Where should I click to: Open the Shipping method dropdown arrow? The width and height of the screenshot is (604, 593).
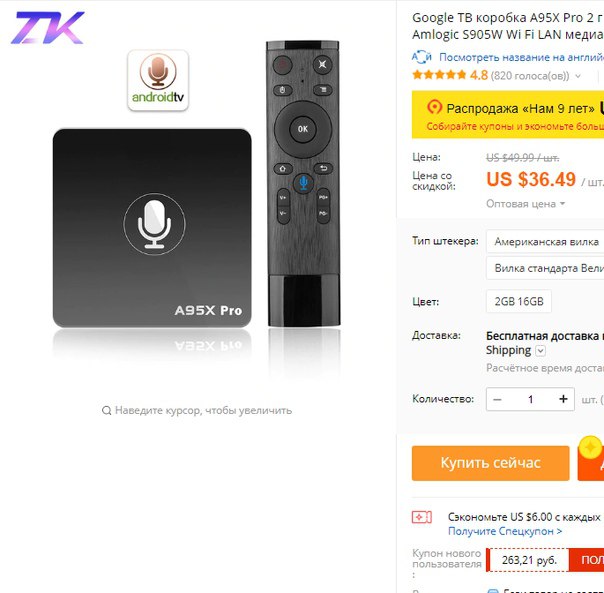point(541,351)
